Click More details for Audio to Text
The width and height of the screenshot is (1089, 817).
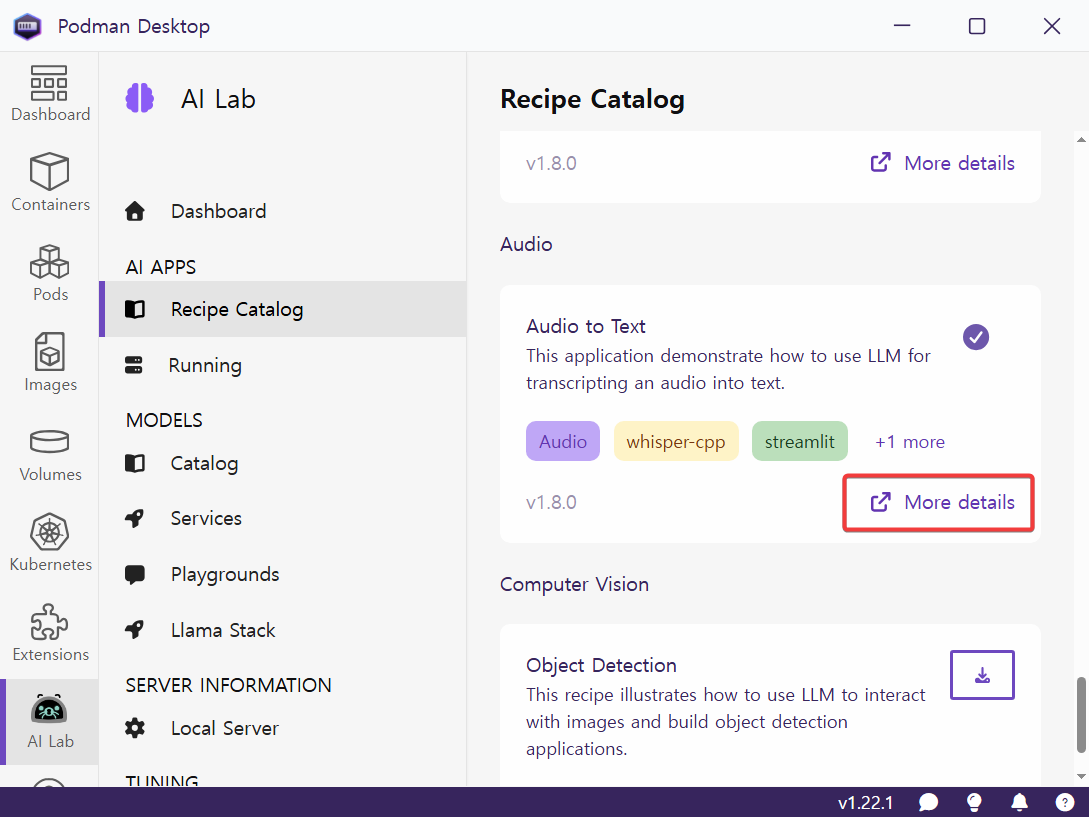click(941, 502)
